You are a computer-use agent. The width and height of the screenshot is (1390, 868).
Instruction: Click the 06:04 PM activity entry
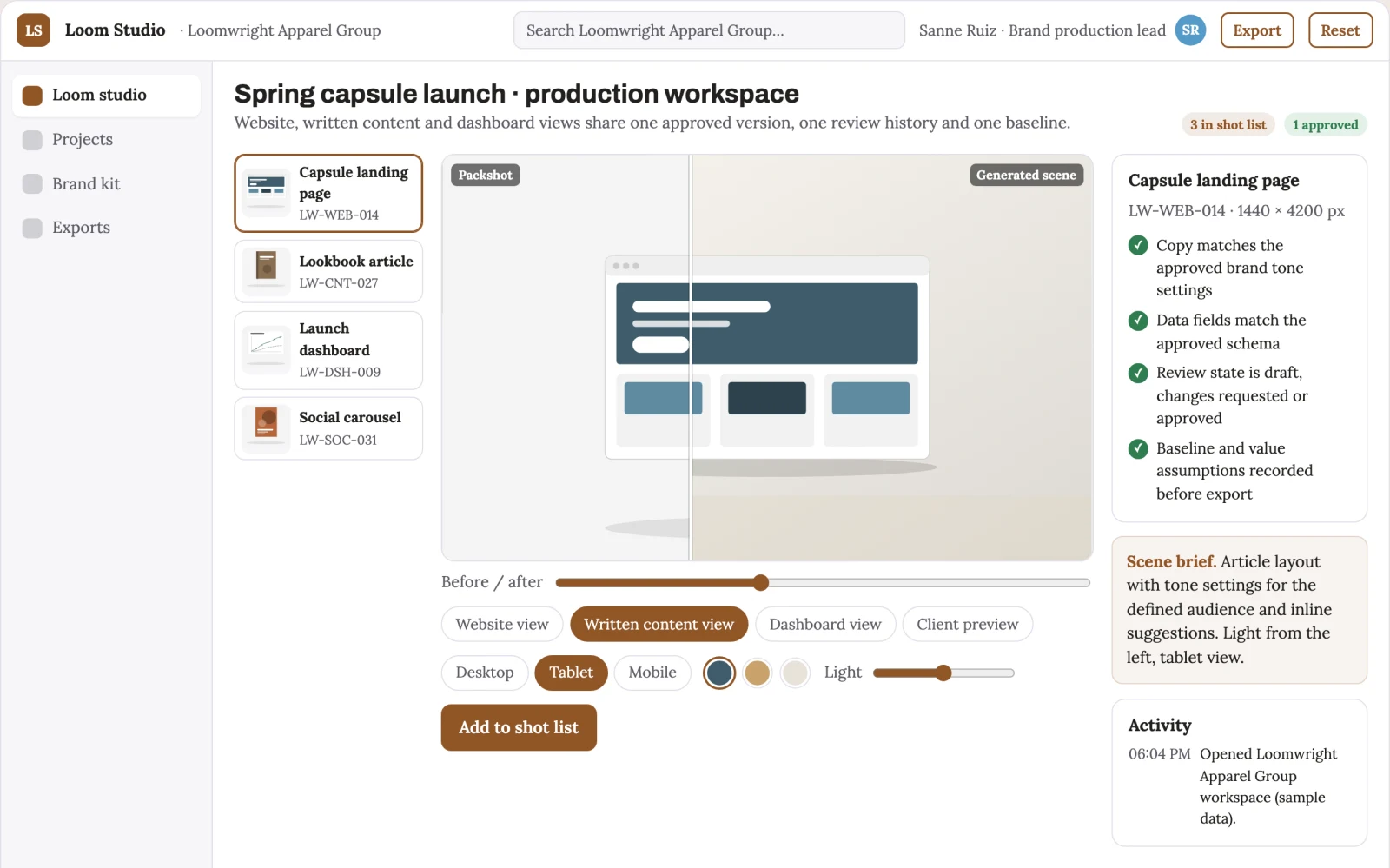(x=1239, y=786)
